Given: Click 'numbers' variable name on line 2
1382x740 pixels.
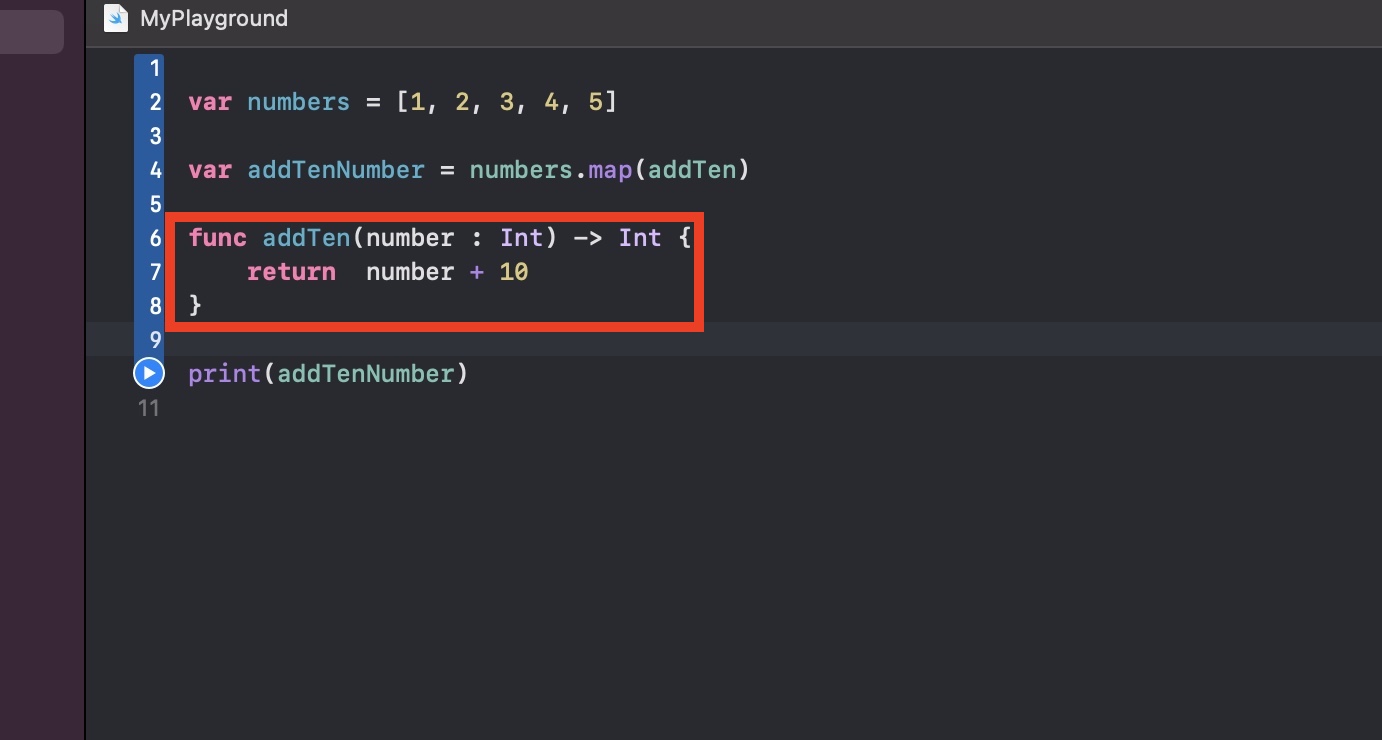Looking at the screenshot, I should pyautogui.click(x=299, y=102).
